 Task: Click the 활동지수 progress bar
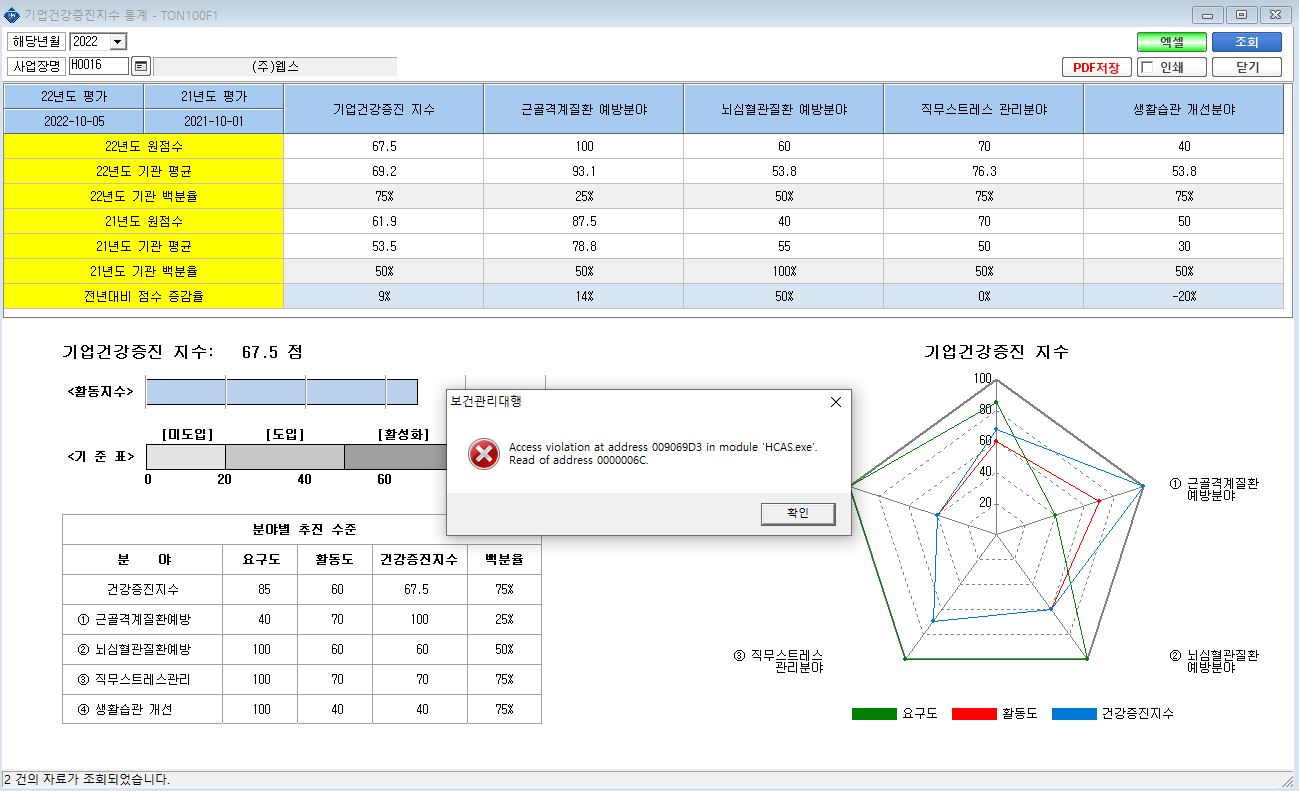pyautogui.click(x=282, y=392)
